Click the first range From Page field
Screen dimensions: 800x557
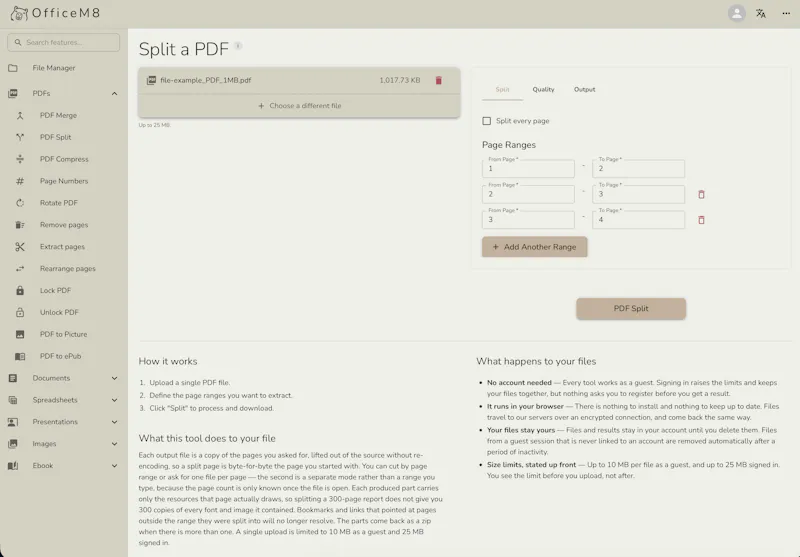528,168
